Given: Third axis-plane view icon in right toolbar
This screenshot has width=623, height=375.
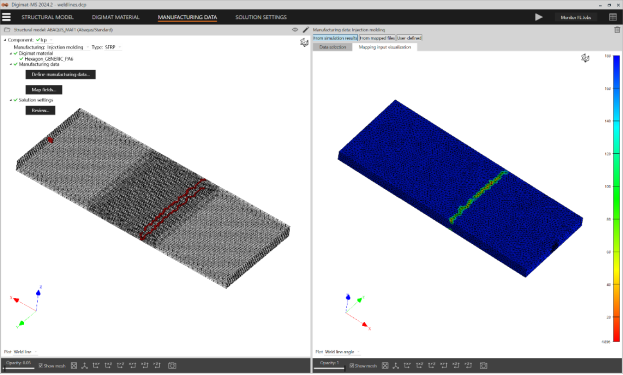Looking at the screenshot, I should [432, 365].
